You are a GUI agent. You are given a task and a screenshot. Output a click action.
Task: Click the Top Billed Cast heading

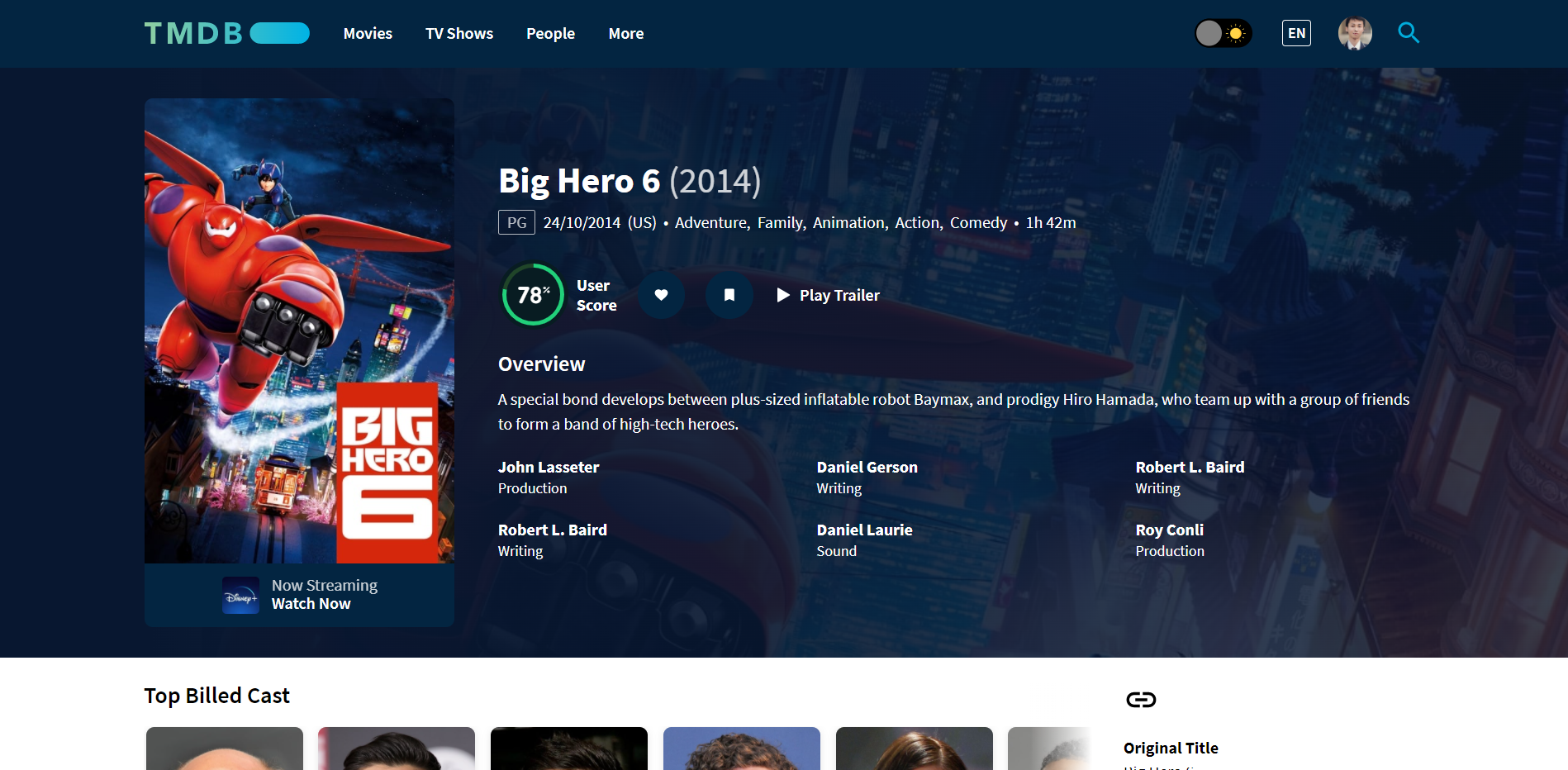tap(216, 696)
